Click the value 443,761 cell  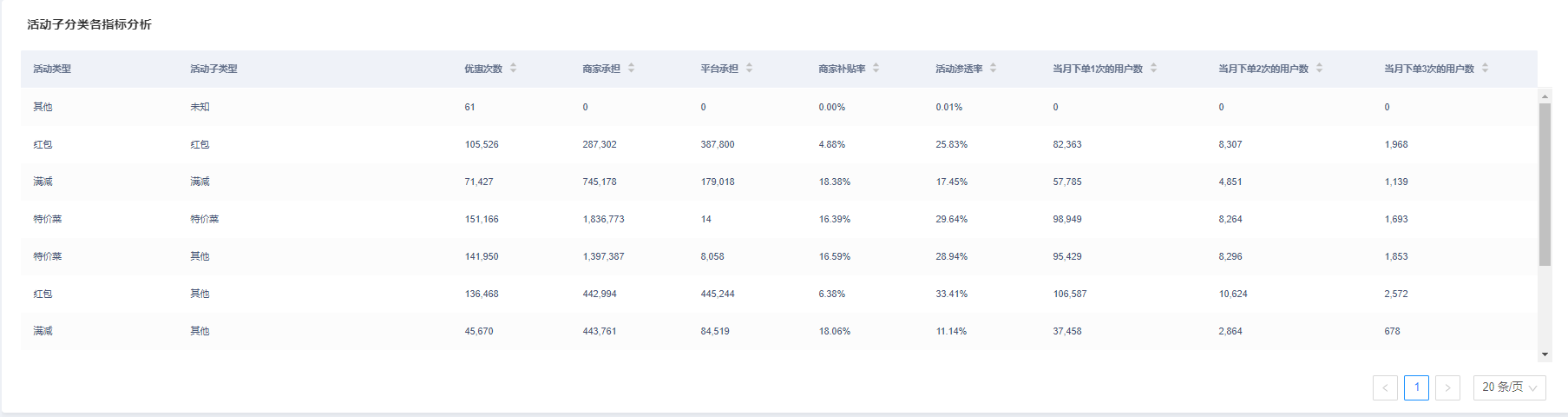[600, 331]
